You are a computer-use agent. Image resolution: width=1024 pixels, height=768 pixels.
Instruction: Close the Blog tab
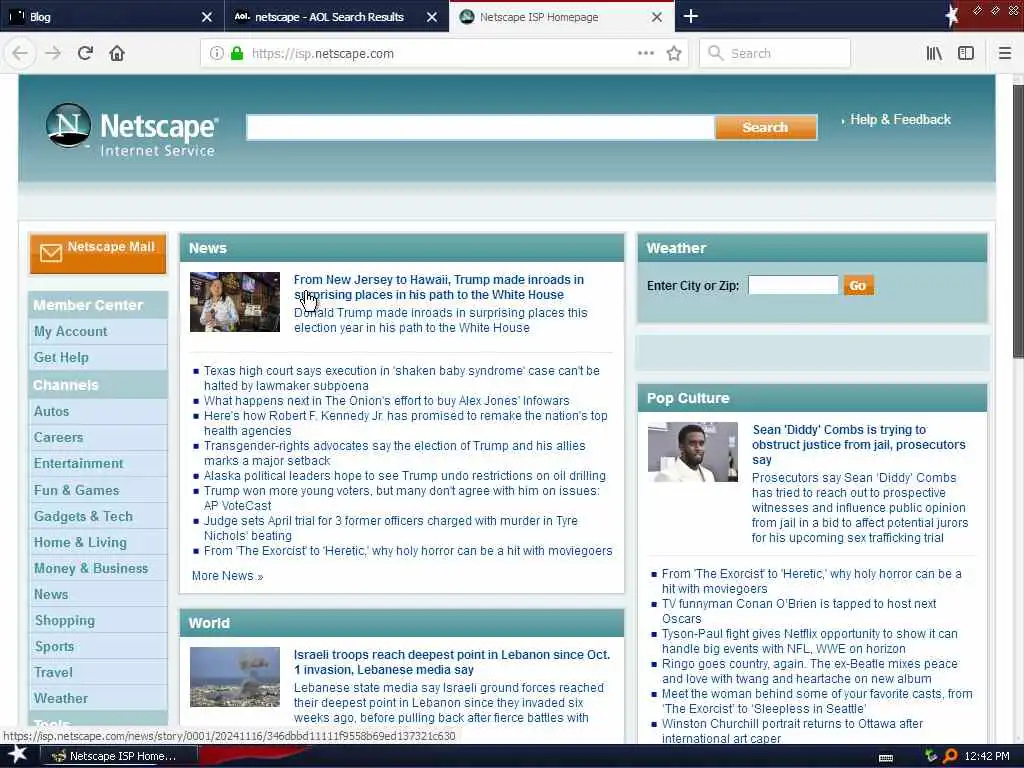206,17
